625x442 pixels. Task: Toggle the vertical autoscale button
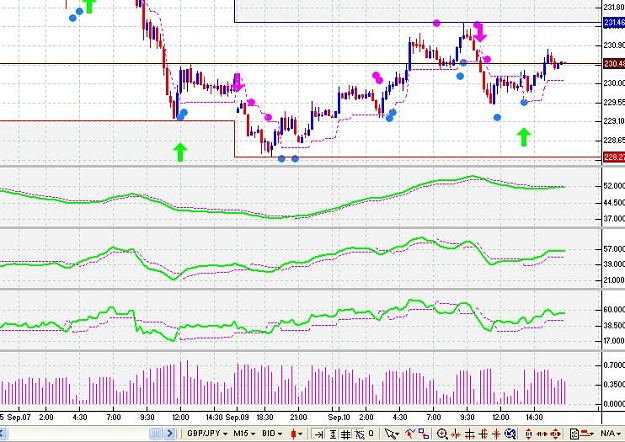point(332,434)
